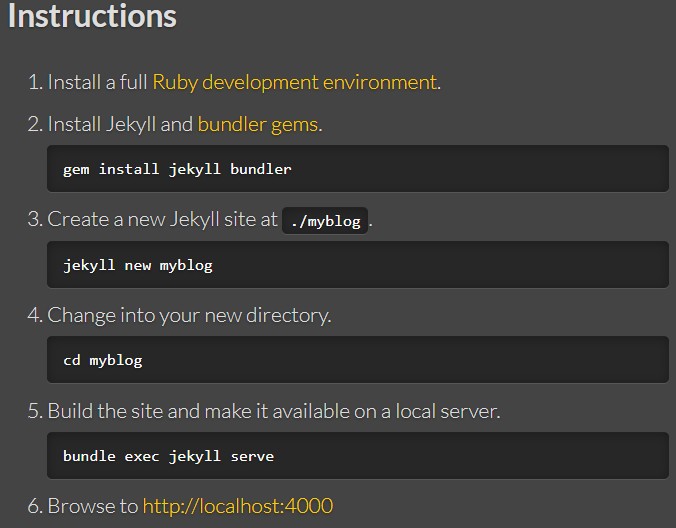
Task: Click the gem install jekyll bundler code block
Action: (x=358, y=169)
